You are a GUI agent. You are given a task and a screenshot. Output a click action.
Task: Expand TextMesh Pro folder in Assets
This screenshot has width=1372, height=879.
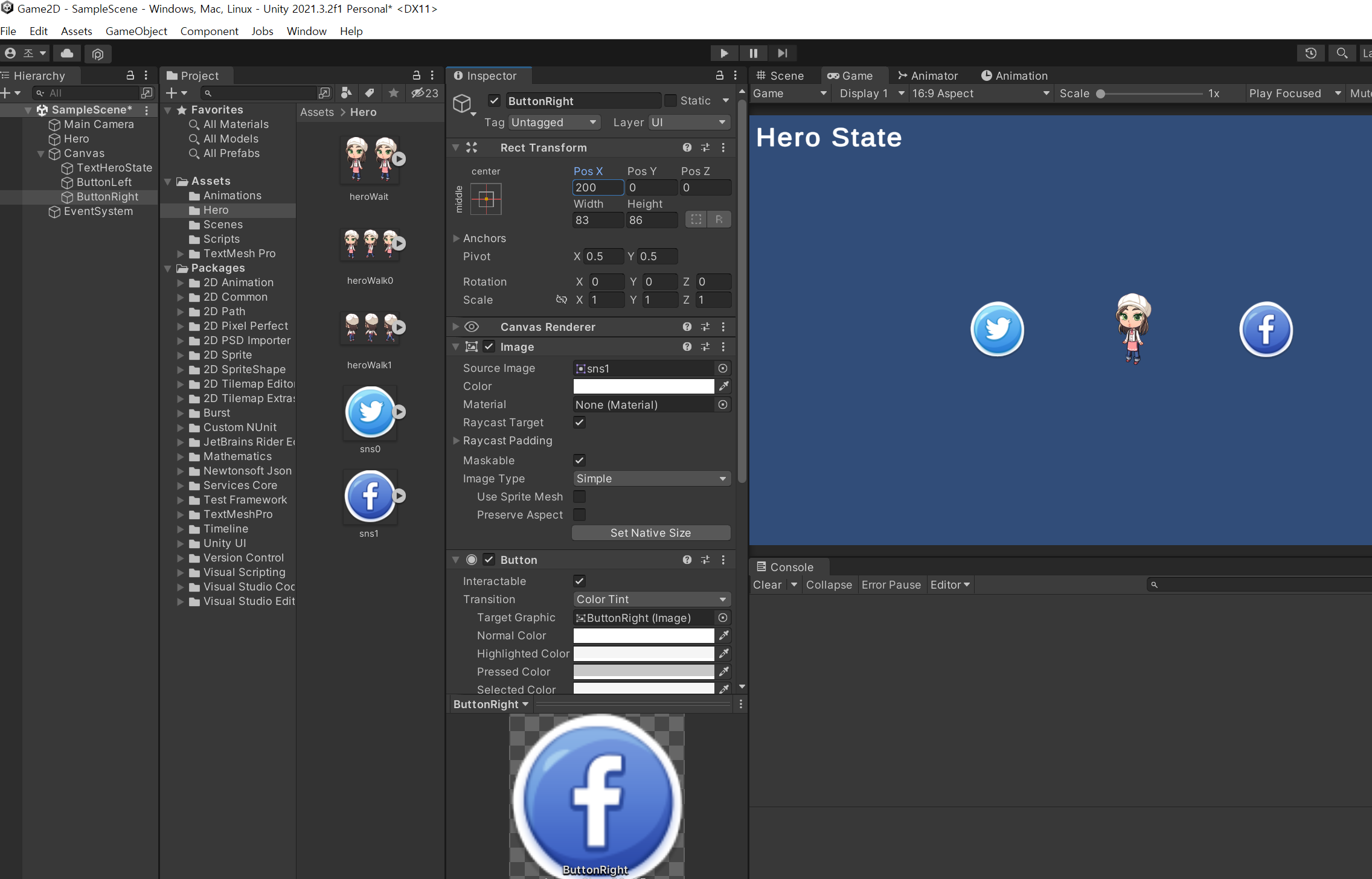[180, 254]
